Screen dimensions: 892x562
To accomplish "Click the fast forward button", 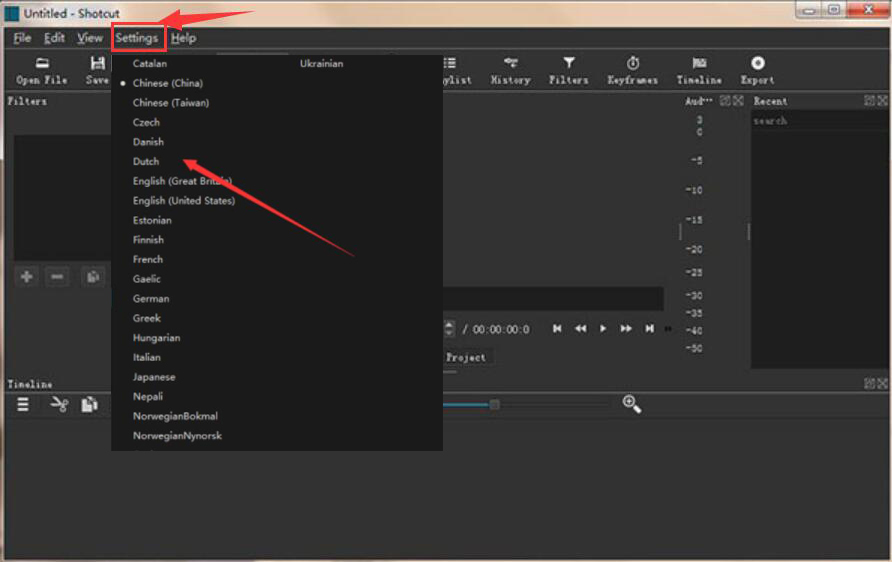I will point(626,329).
